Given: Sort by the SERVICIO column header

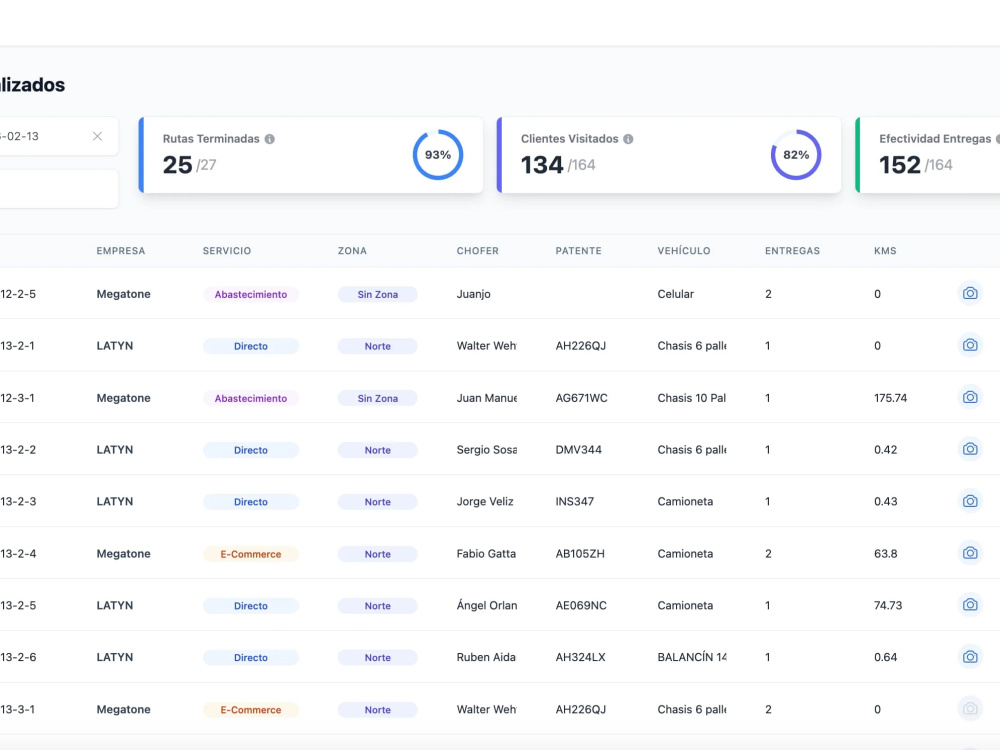Looking at the screenshot, I should pyautogui.click(x=226, y=251).
